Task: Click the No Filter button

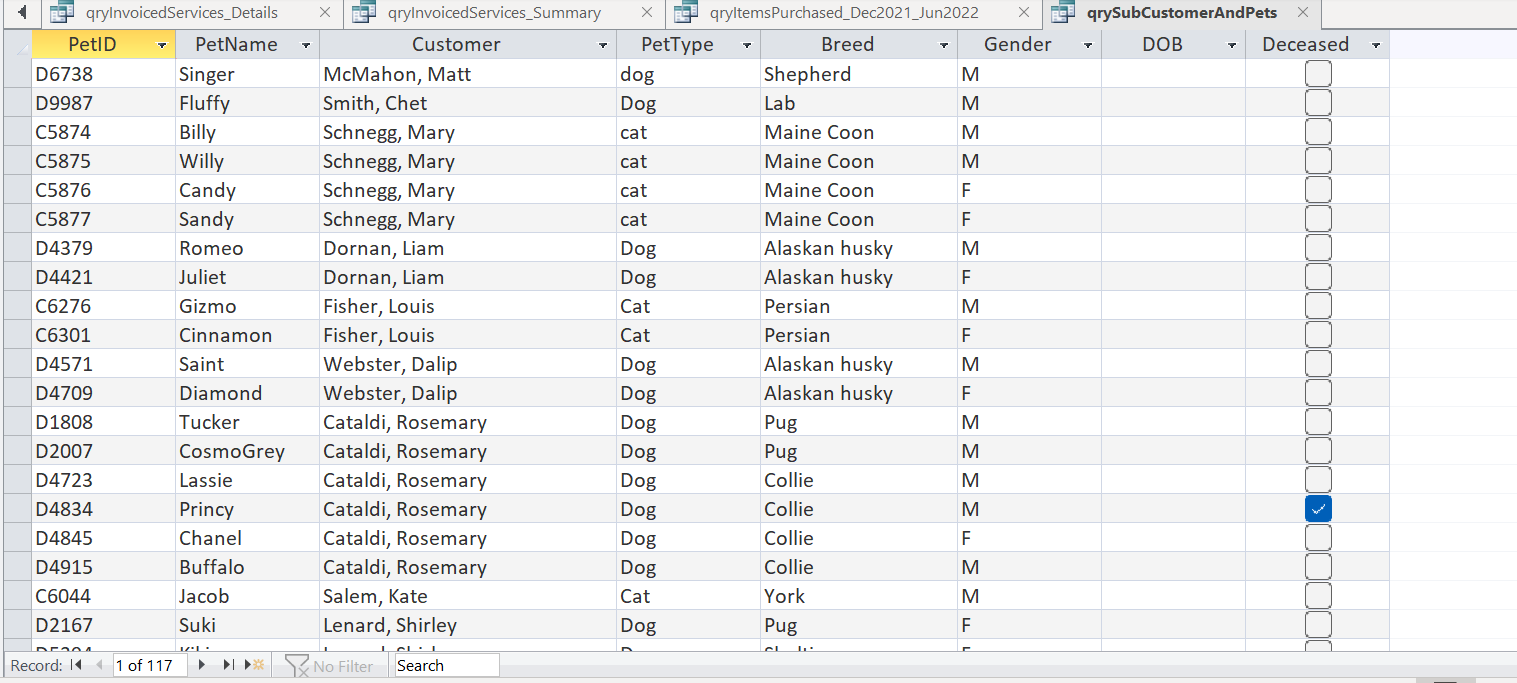Action: 330,665
